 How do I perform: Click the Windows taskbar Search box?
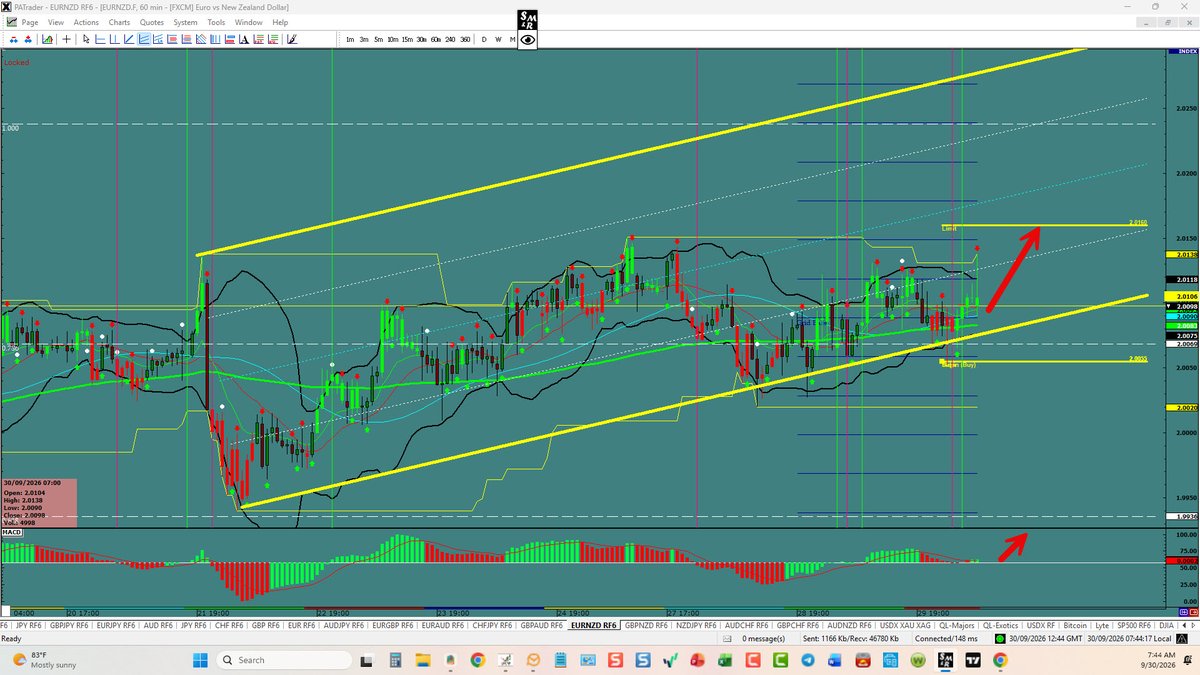point(284,660)
